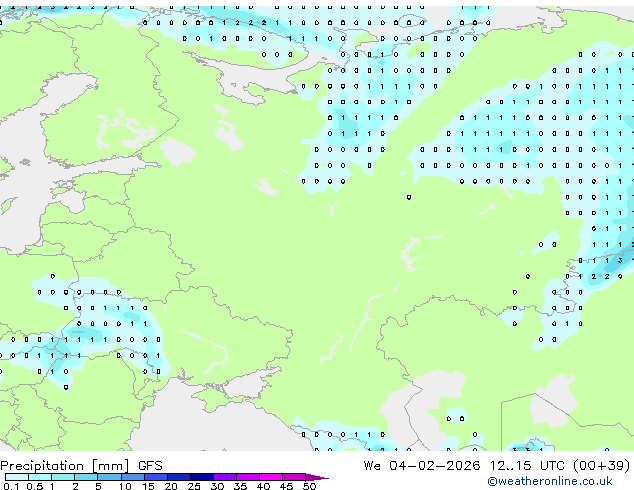Viewport: 634px width, 490px height.
Task: Click the legend value label '0.5'
Action: (34, 486)
